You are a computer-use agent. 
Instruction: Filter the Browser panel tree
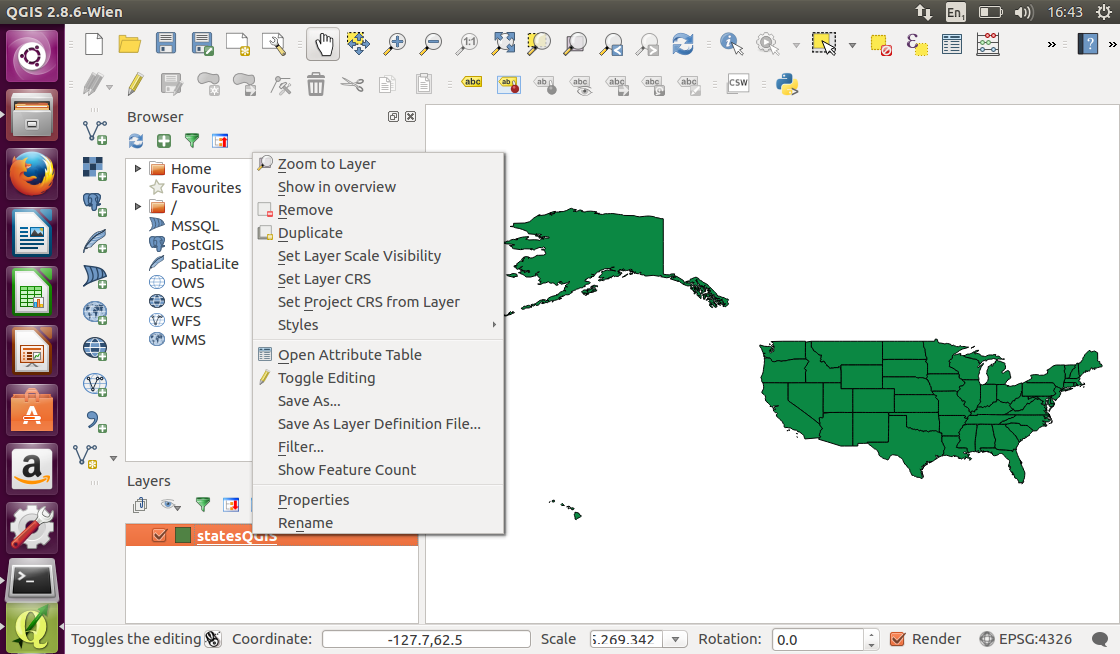coord(192,141)
